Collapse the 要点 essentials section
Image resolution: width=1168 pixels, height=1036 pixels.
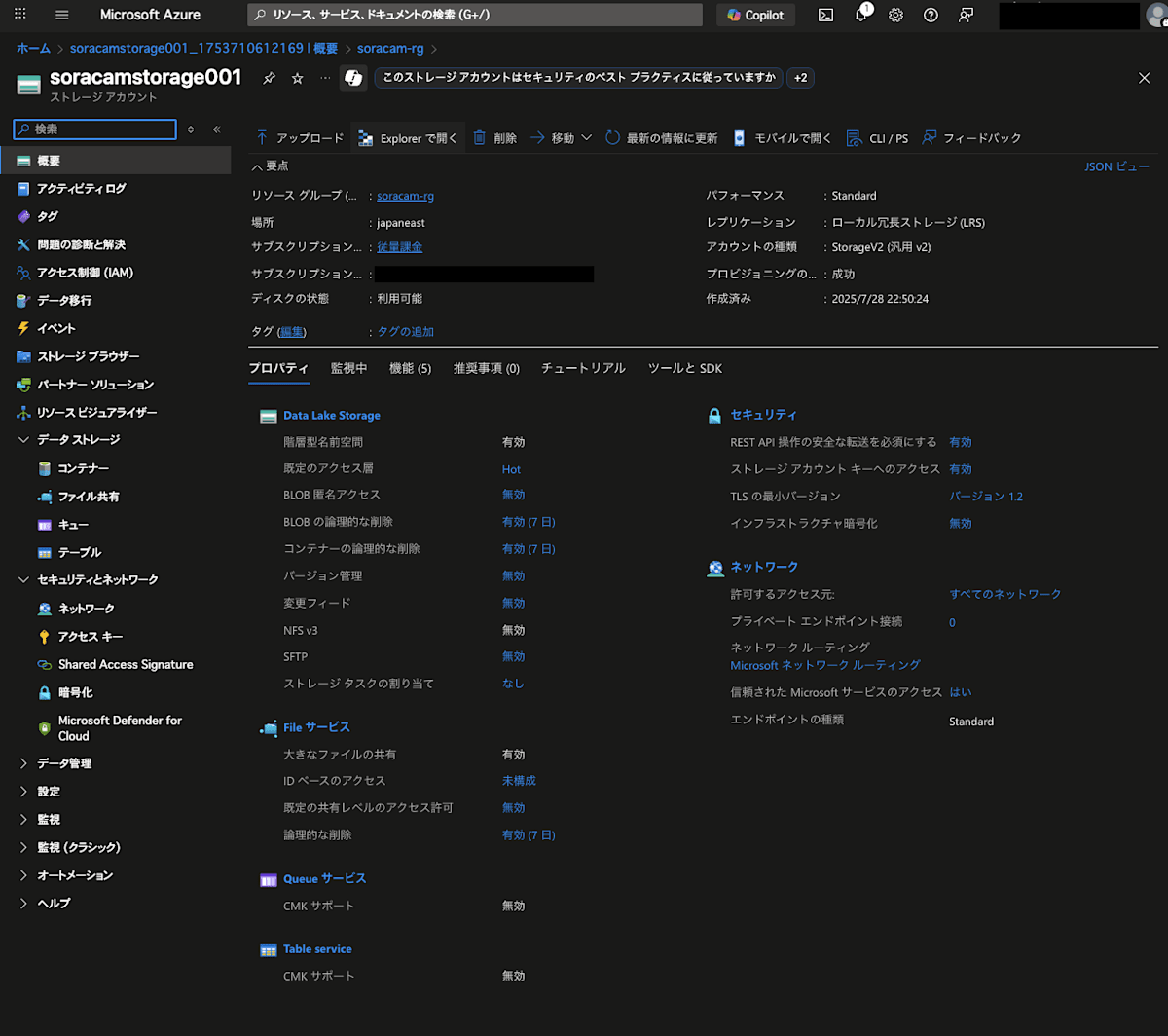270,166
